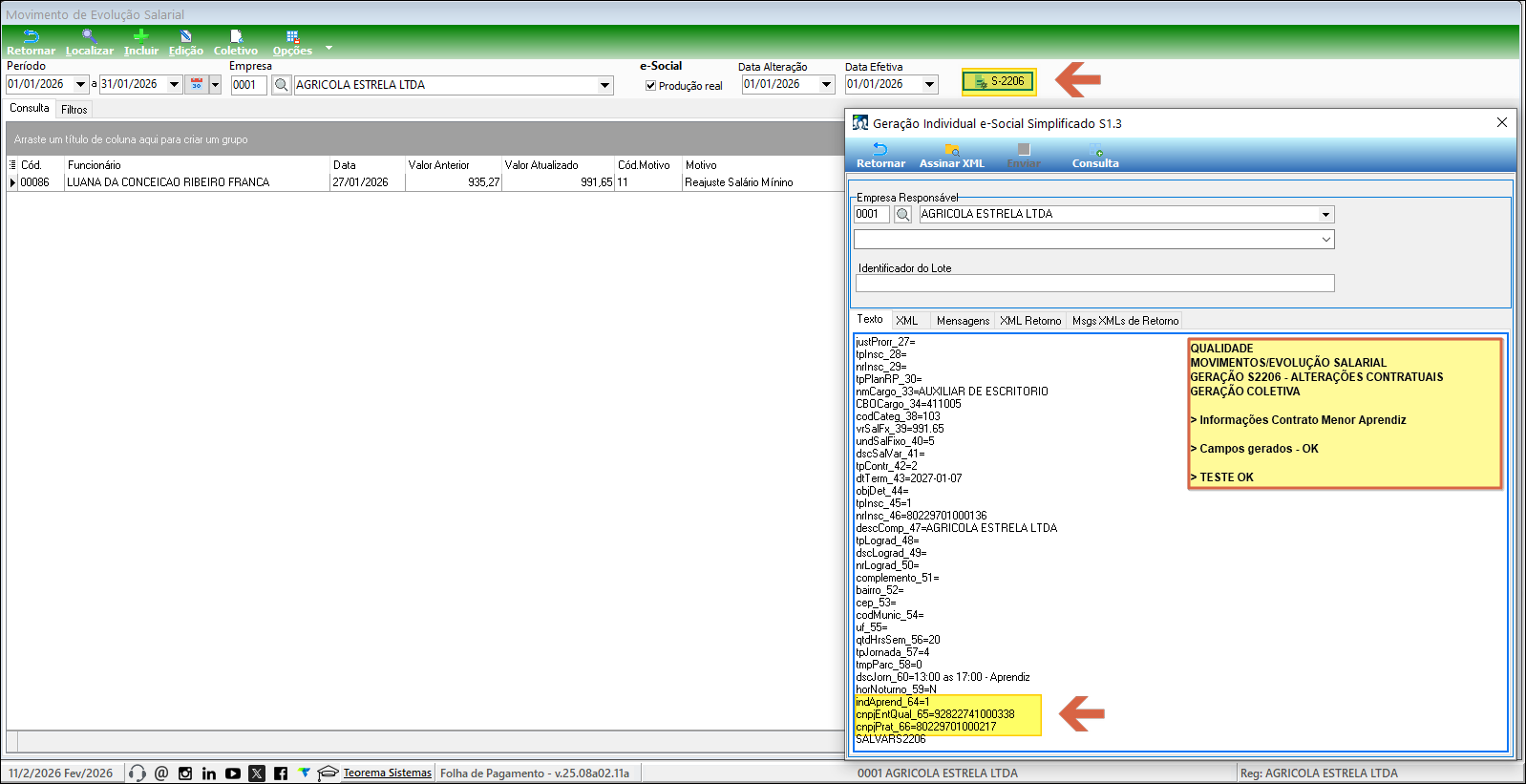This screenshot has height=784, width=1526.
Task: Switch to the Filtros tab
Action: (x=74, y=110)
